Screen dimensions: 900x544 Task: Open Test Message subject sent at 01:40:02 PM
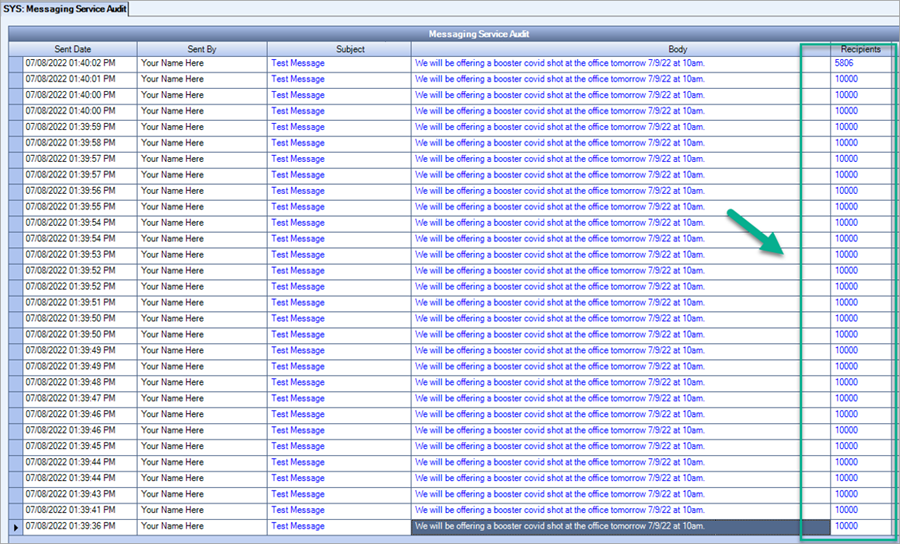(298, 63)
